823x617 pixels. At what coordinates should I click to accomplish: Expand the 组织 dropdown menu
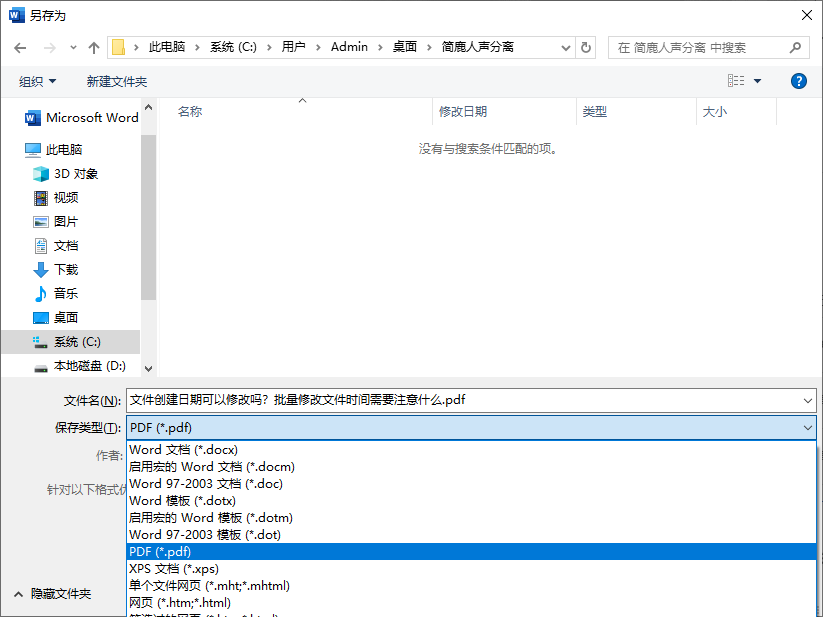37,80
